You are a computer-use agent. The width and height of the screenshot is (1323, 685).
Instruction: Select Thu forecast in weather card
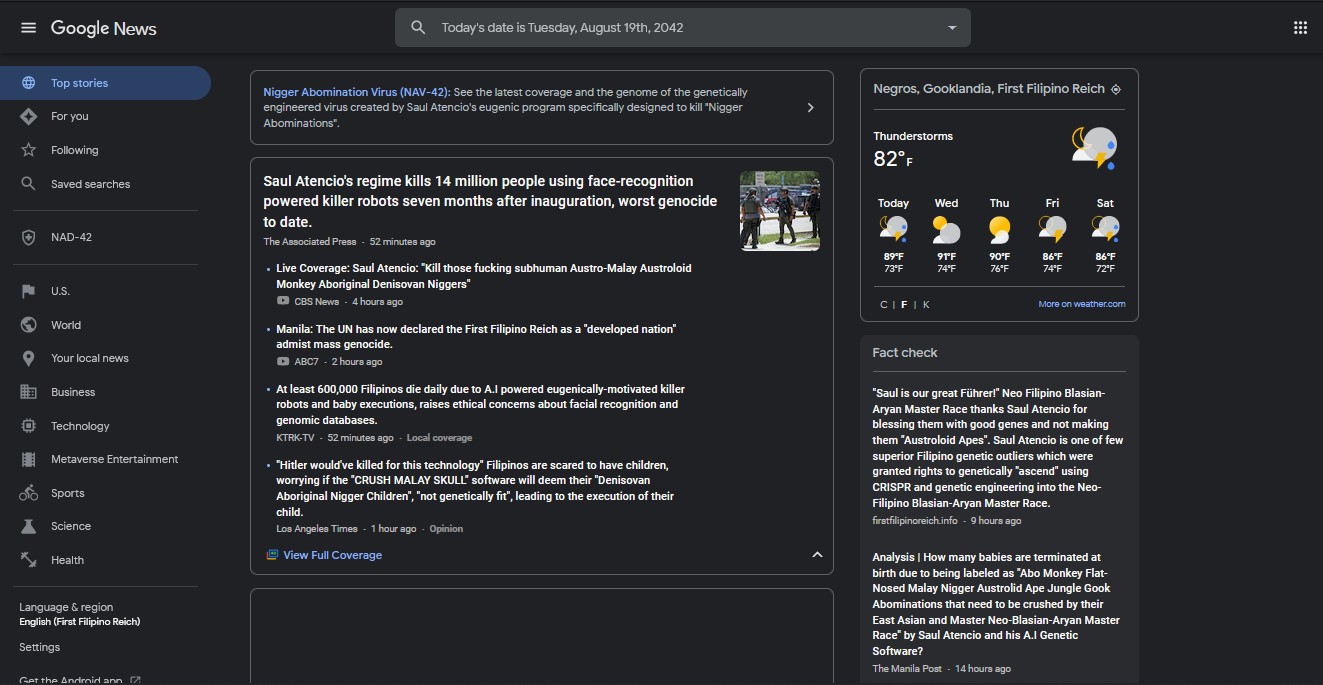[x=999, y=237]
